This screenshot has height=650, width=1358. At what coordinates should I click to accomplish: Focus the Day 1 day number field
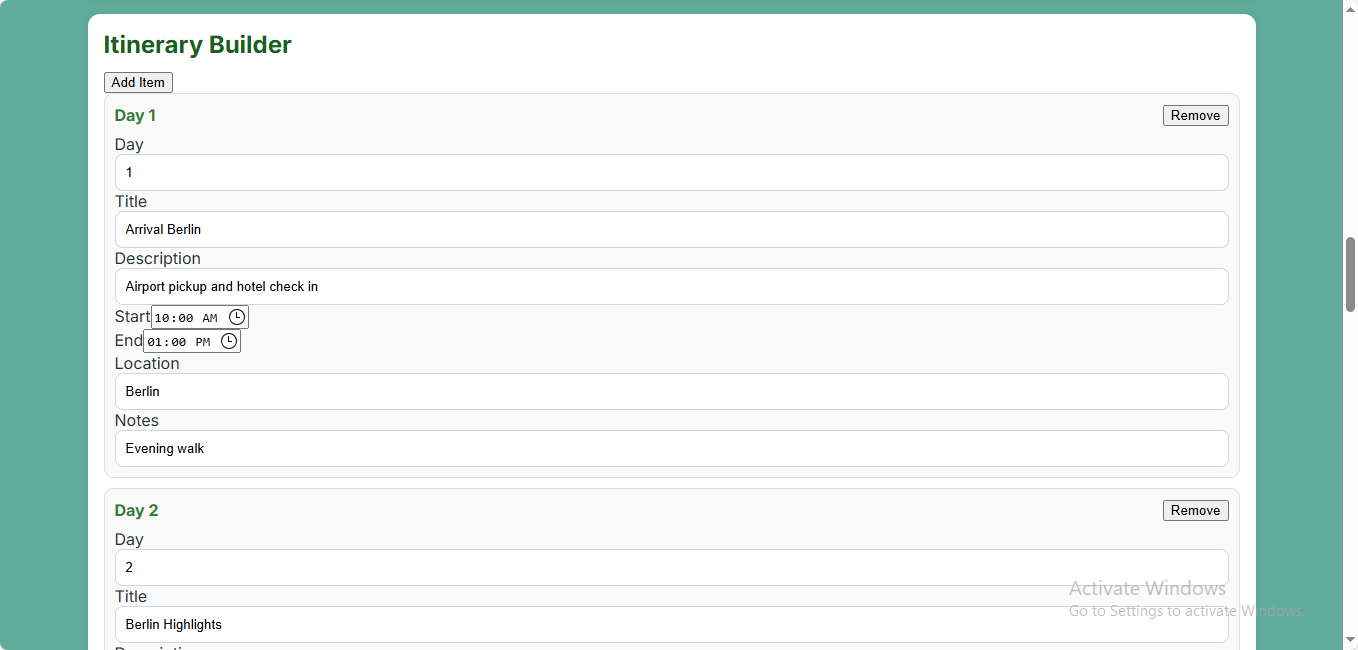[x=671, y=172]
